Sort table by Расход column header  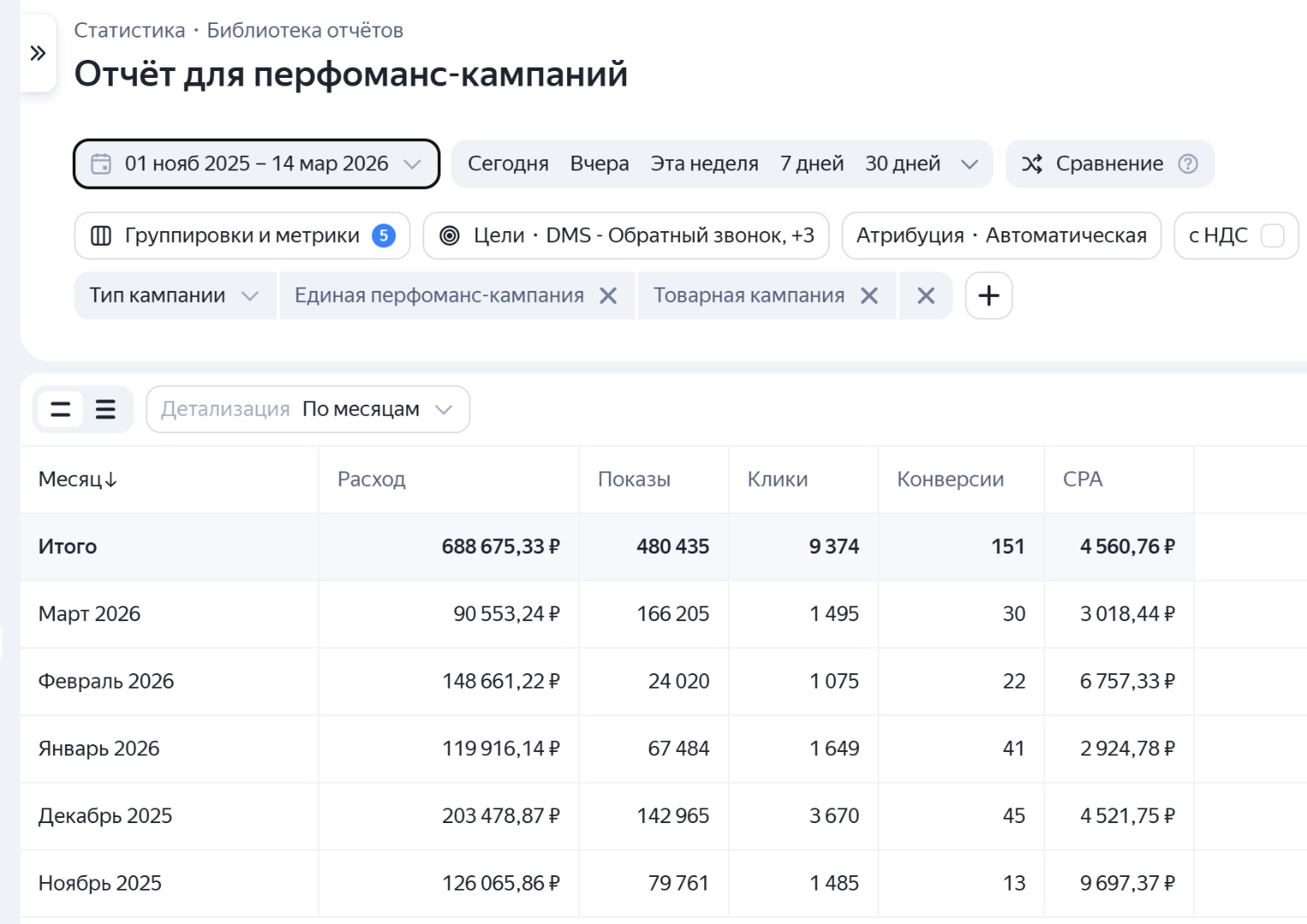[x=371, y=480]
